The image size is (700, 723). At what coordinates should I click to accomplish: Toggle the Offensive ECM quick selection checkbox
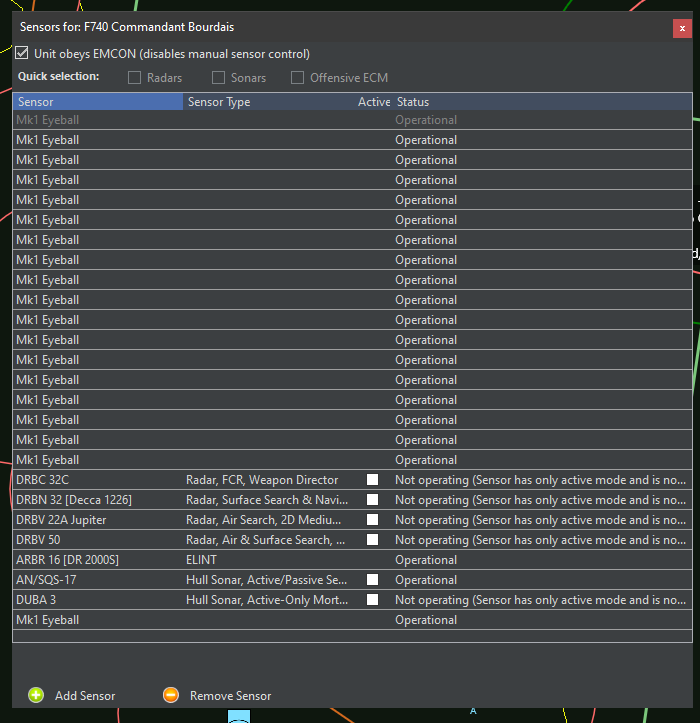(297, 77)
